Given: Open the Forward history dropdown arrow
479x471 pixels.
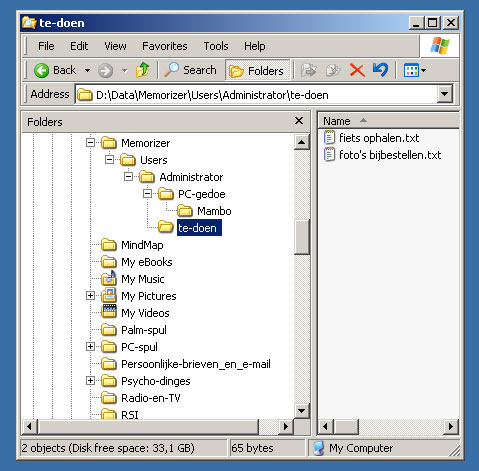Looking at the screenshot, I should point(124,70).
